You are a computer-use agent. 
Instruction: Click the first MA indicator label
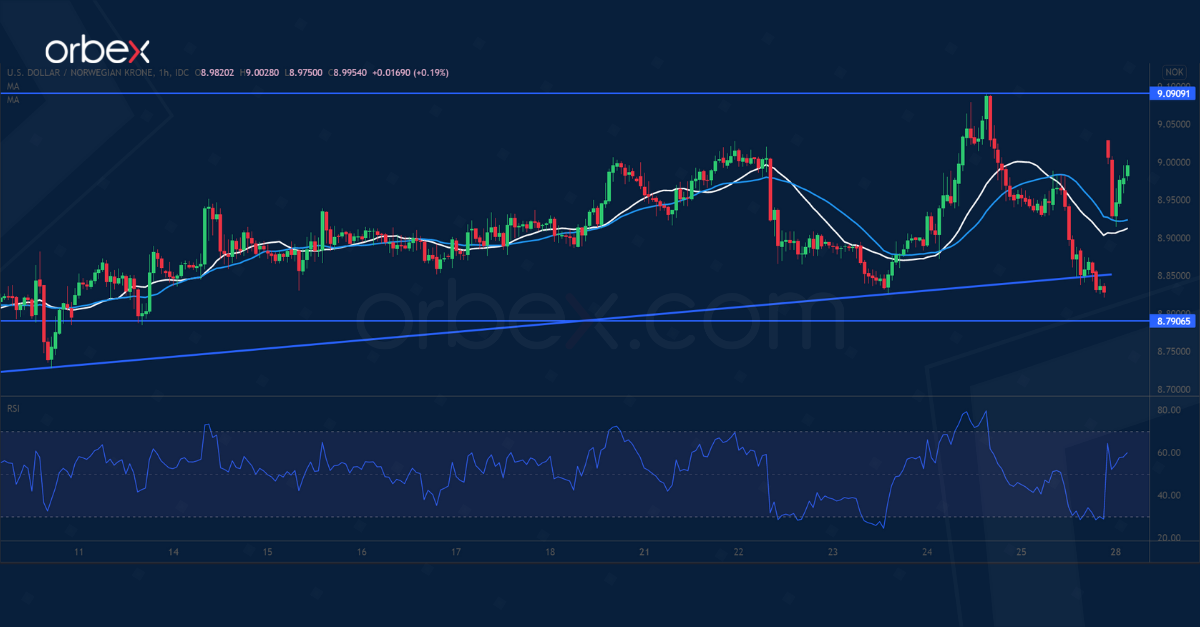pos(12,87)
